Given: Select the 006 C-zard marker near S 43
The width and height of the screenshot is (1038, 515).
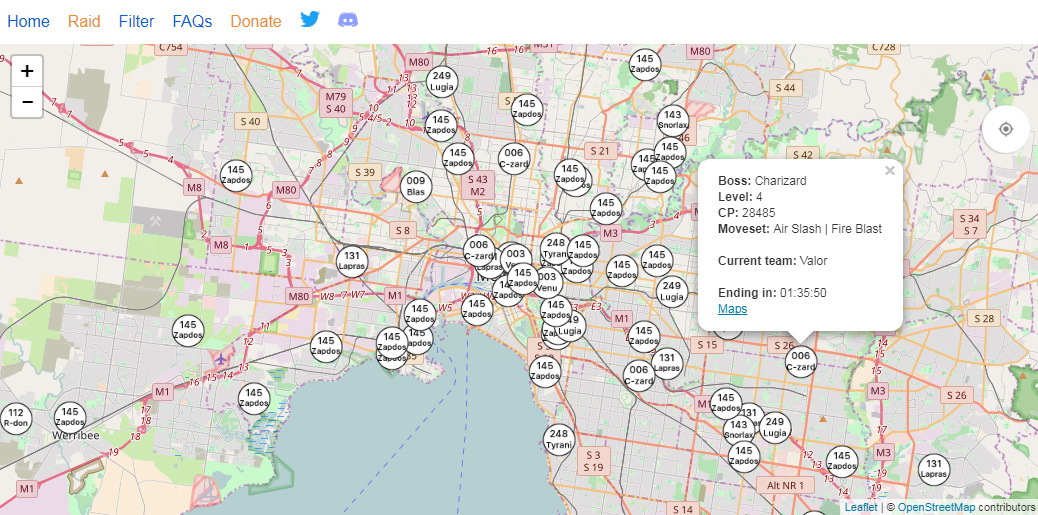Looking at the screenshot, I should click(x=513, y=158).
